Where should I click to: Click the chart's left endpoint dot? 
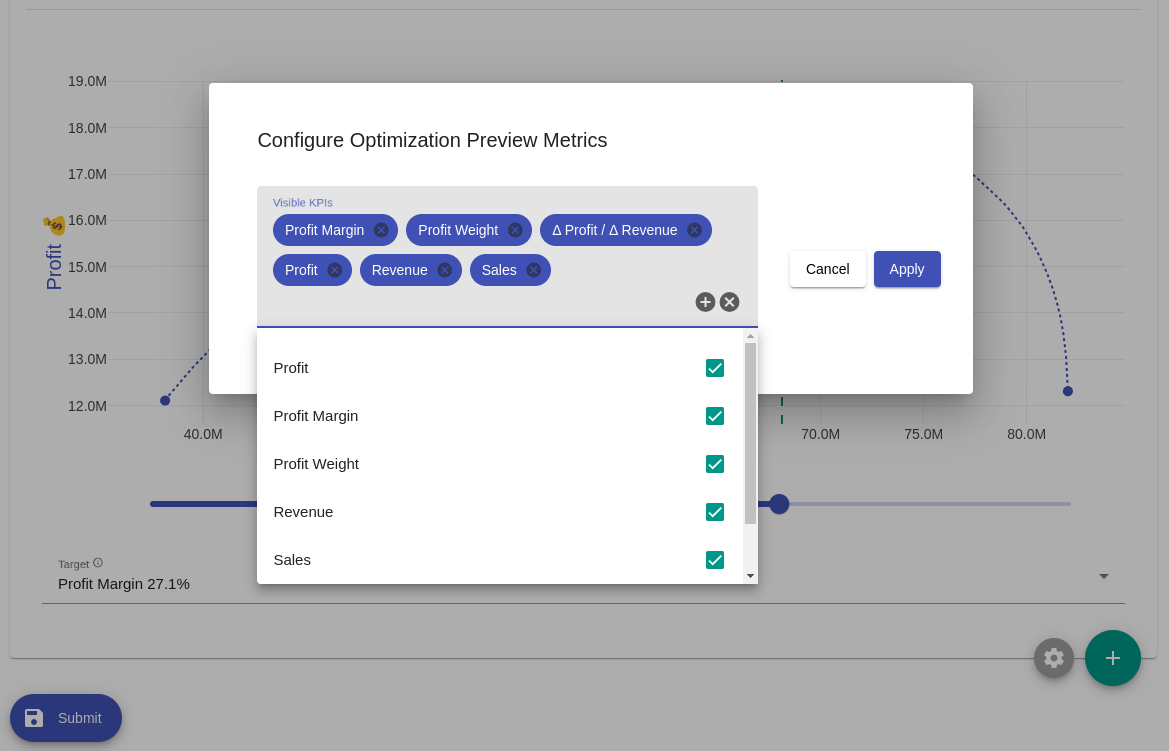pos(166,400)
